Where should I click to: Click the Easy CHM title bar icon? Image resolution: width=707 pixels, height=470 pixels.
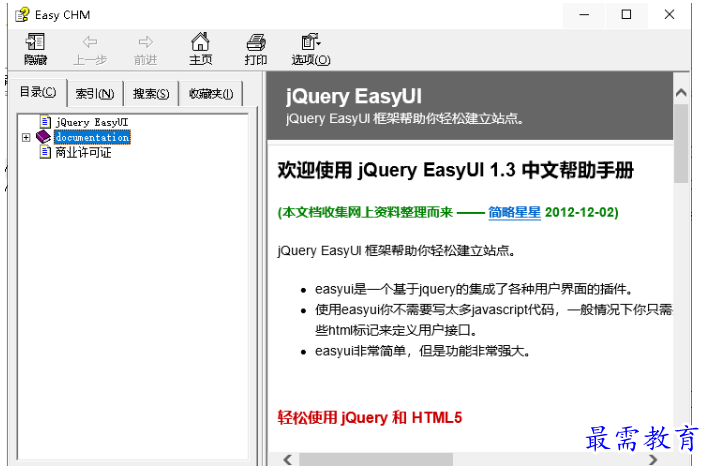22,15
